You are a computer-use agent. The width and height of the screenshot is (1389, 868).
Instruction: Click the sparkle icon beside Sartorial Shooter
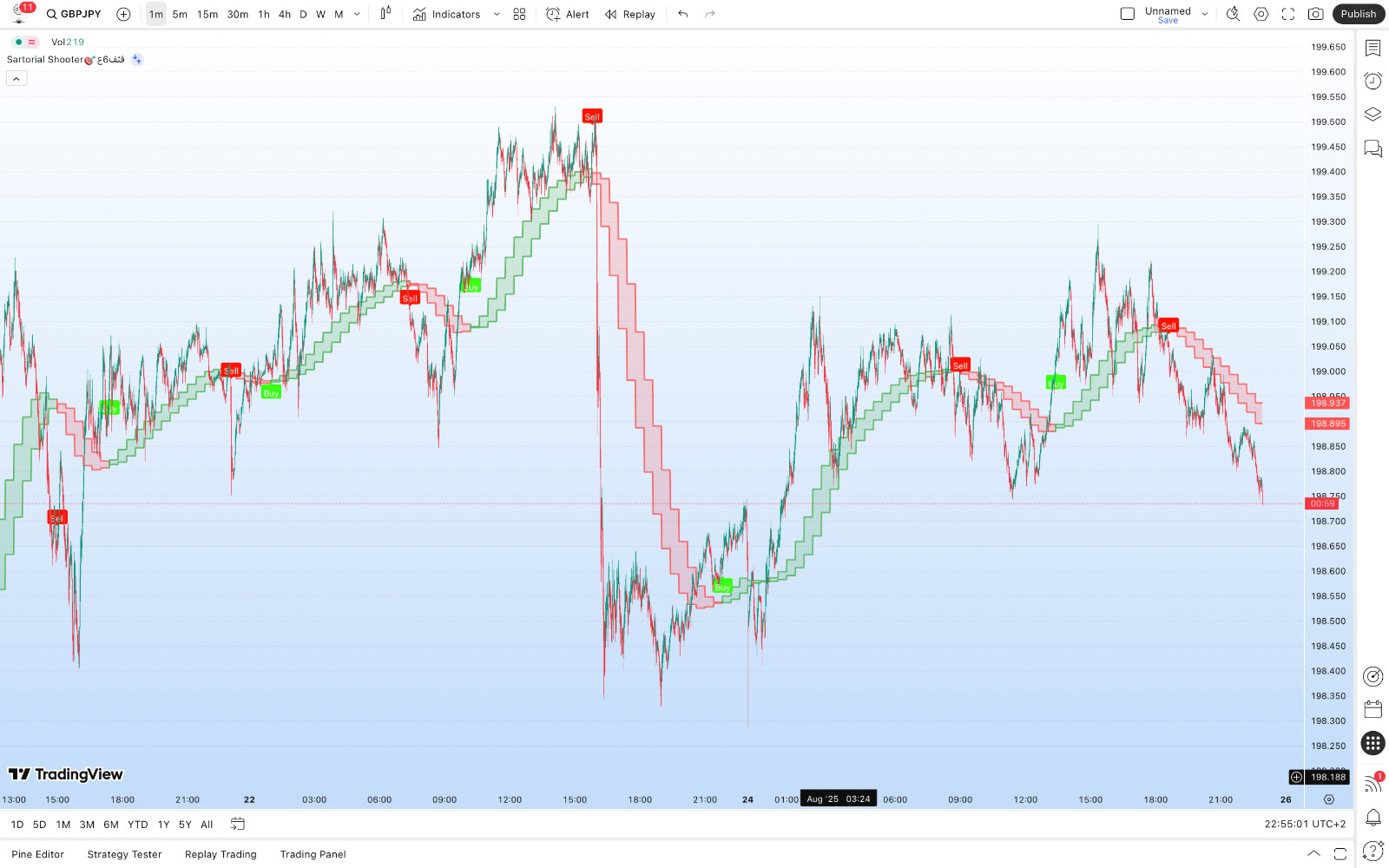pyautogui.click(x=137, y=59)
